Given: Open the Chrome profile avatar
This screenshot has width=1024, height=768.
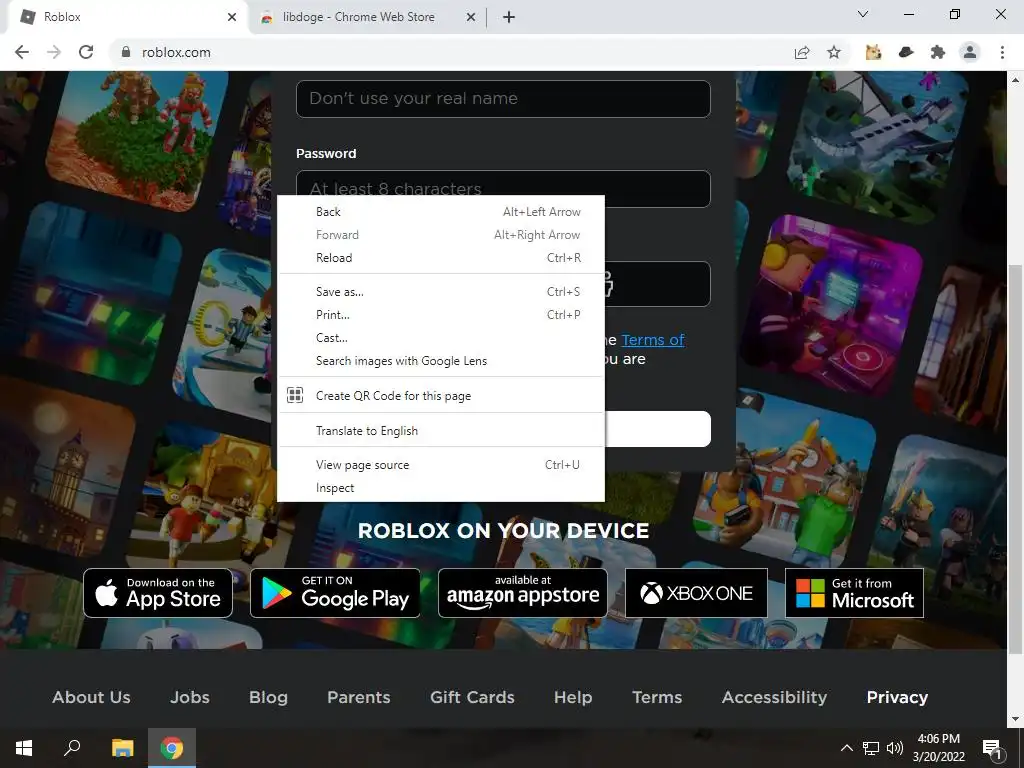Looking at the screenshot, I should [x=970, y=52].
